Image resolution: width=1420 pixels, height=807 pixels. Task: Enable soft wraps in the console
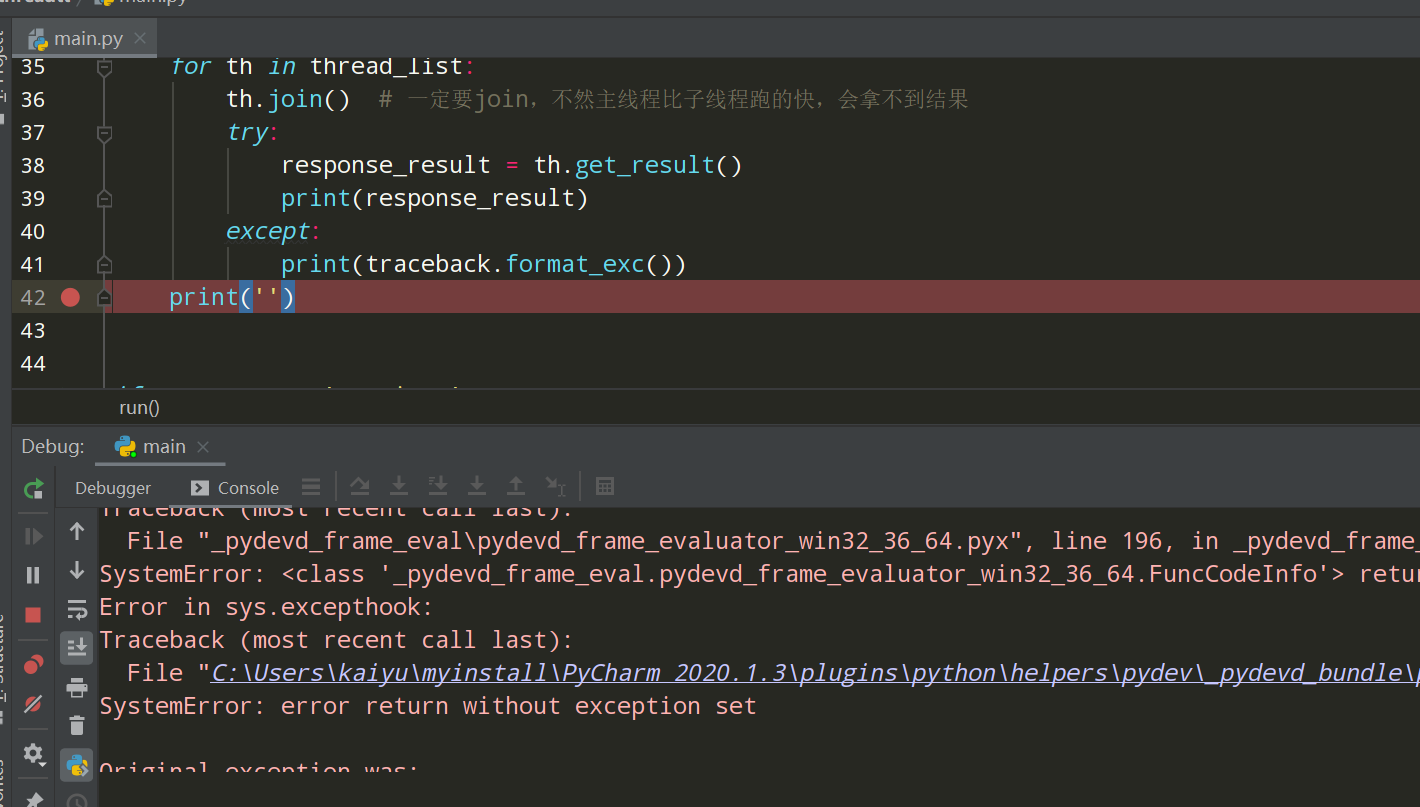pos(77,609)
